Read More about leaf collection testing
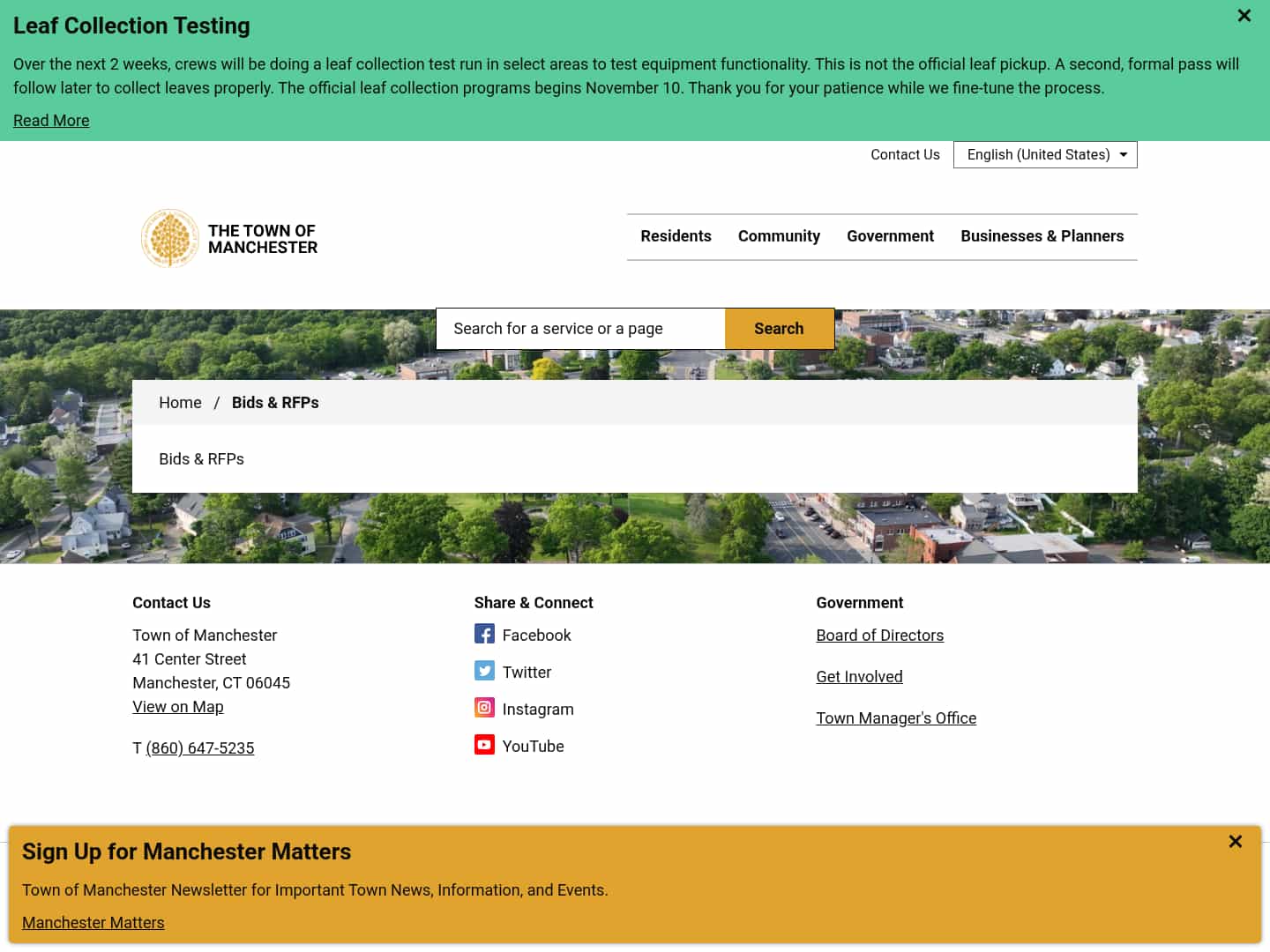This screenshot has width=1270, height=952. click(50, 120)
